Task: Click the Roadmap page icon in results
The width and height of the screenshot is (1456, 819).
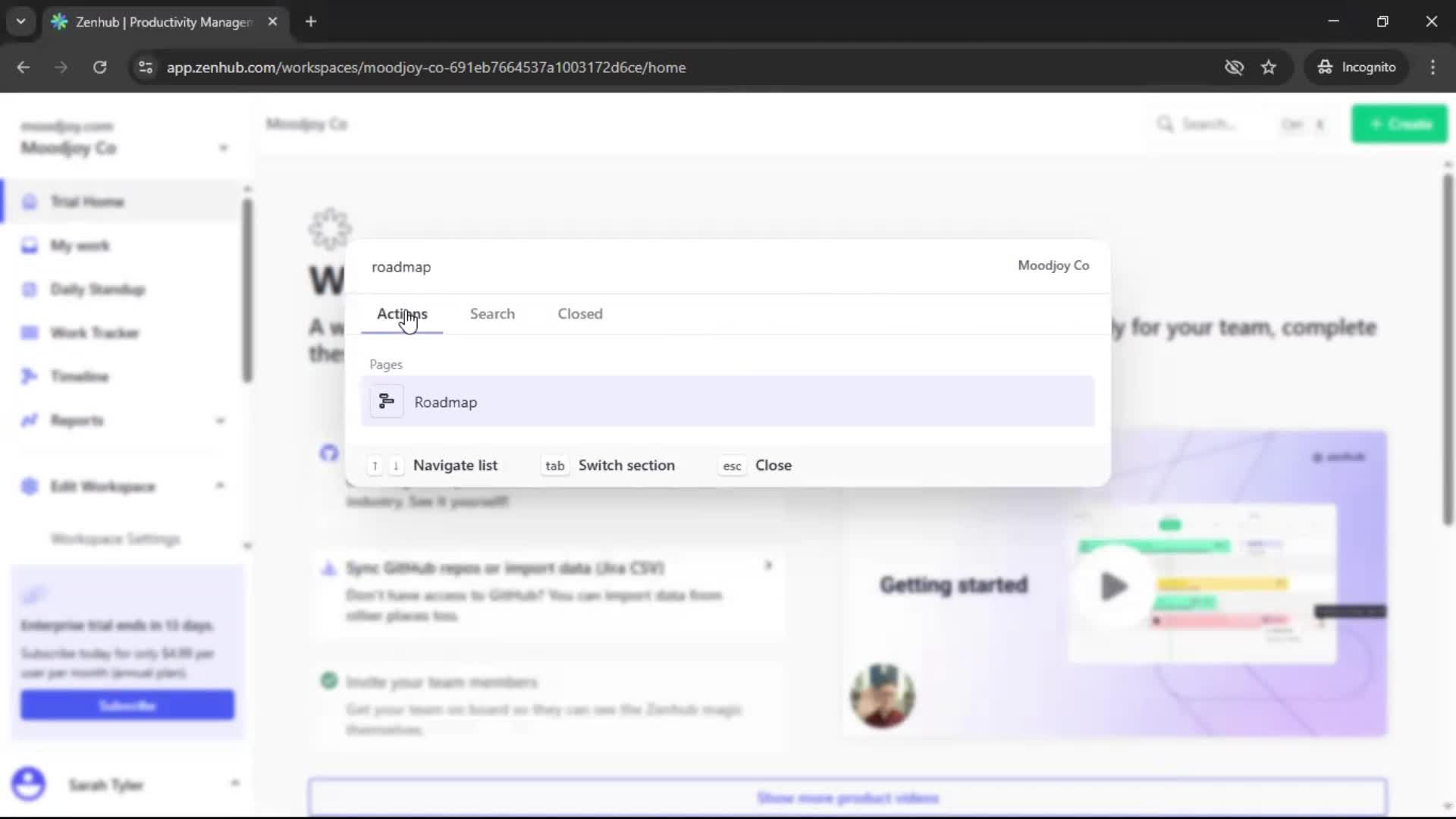Action: (x=387, y=401)
